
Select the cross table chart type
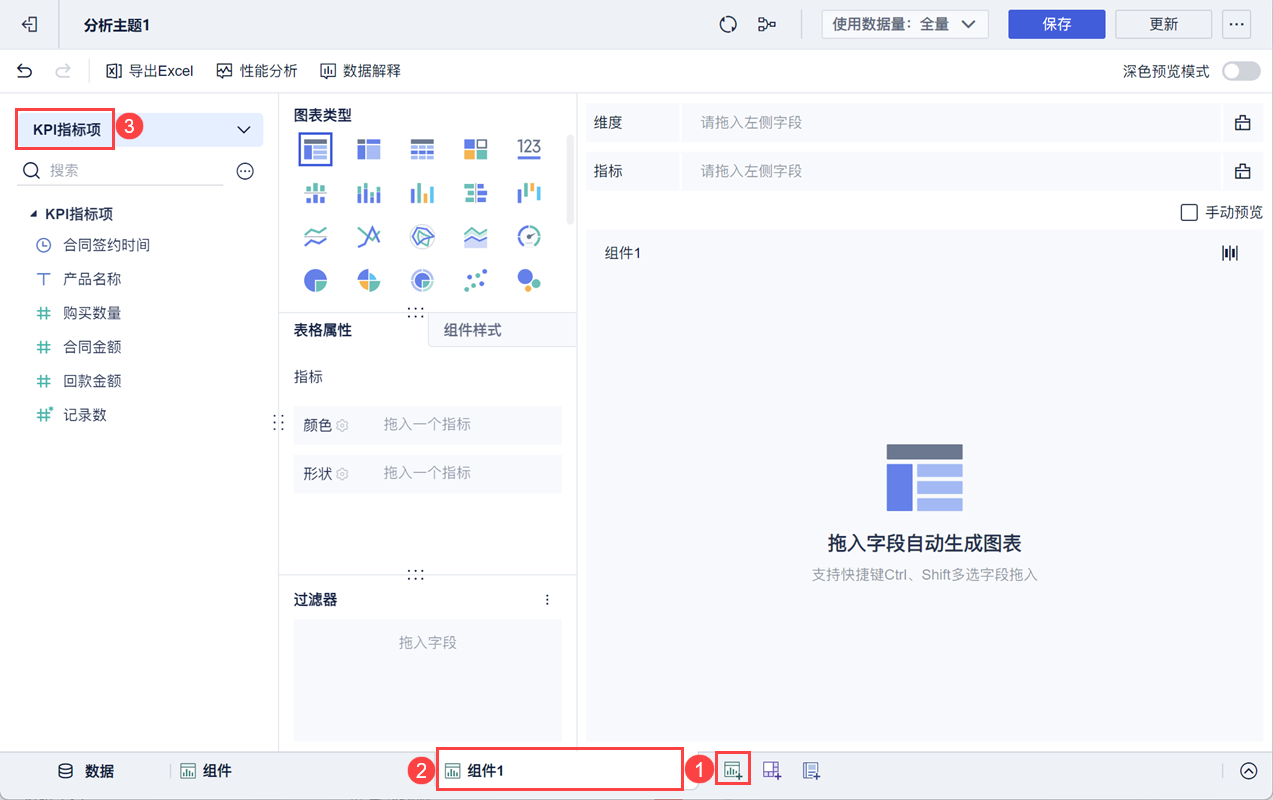(369, 150)
